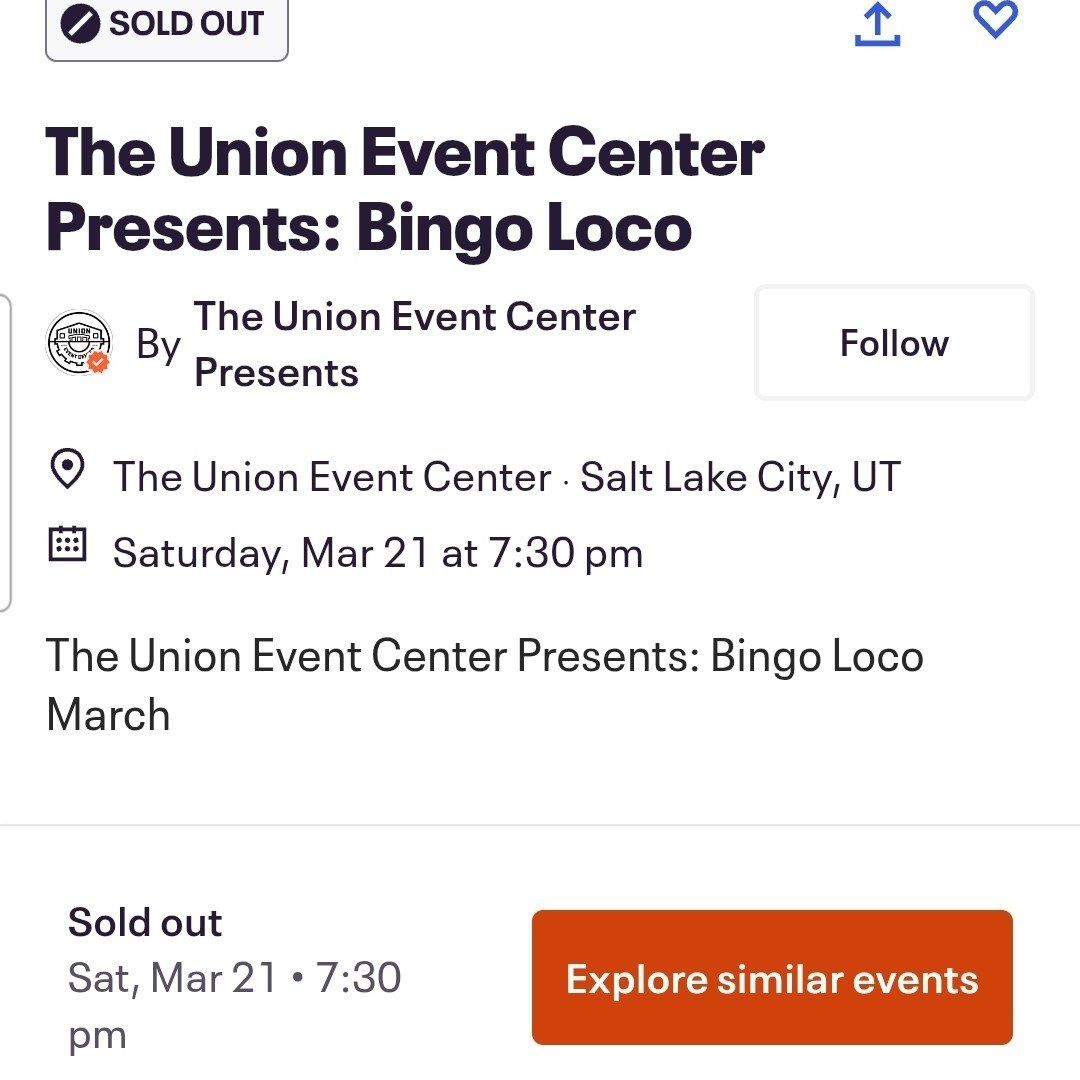Click Explore similar events

[x=773, y=979]
